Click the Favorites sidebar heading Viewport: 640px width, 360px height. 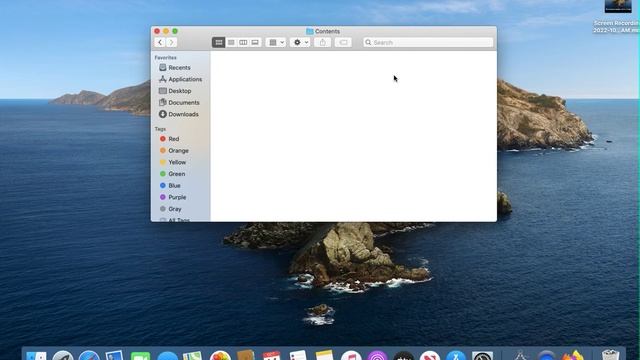(165, 58)
